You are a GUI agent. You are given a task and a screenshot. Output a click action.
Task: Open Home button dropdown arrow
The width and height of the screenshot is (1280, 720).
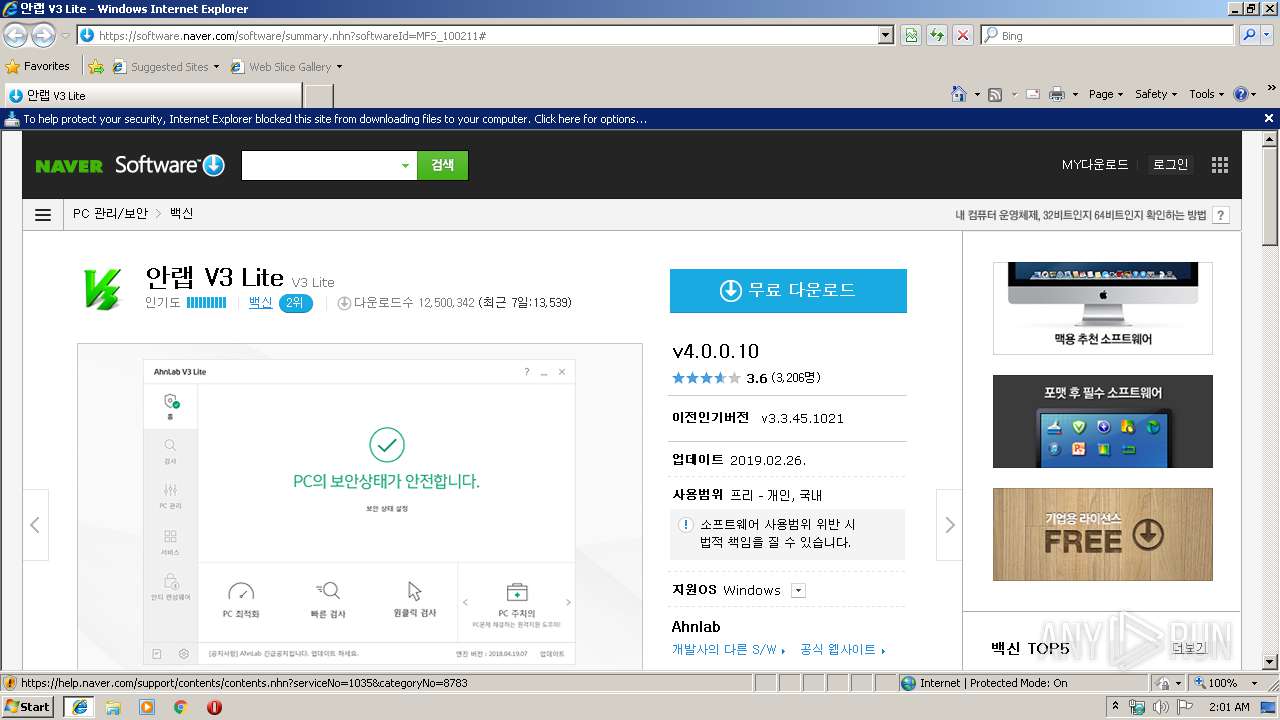tap(977, 94)
